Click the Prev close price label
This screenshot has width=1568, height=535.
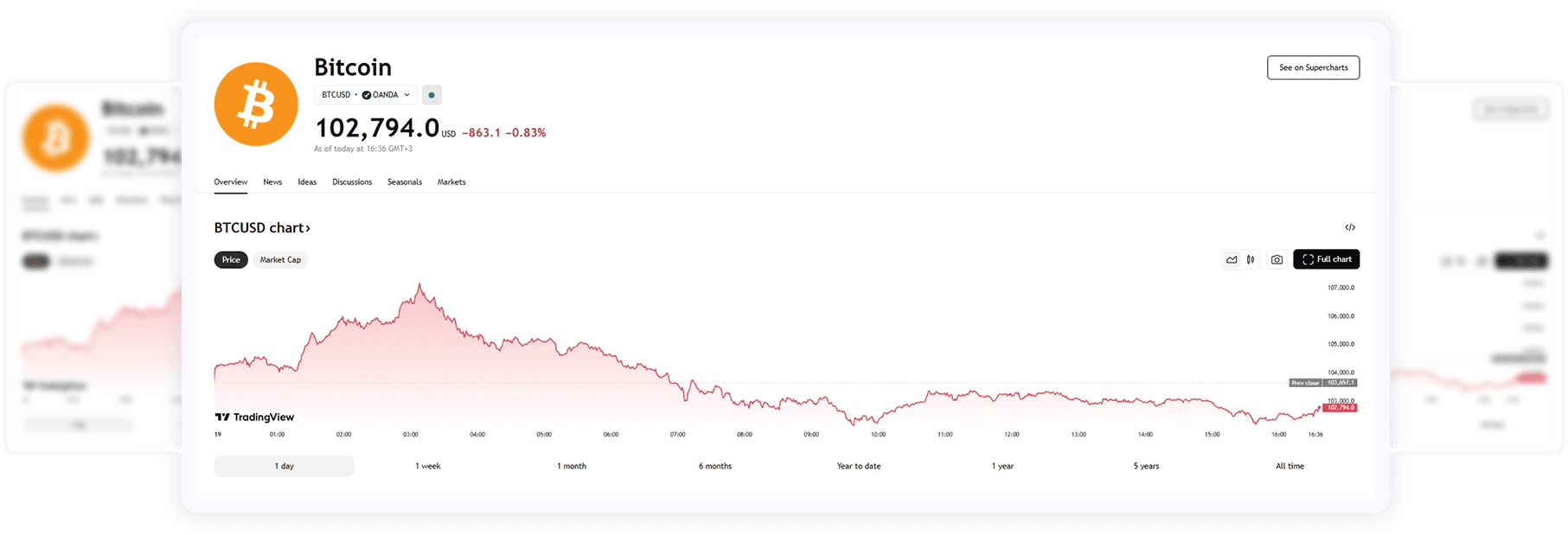tap(1322, 383)
